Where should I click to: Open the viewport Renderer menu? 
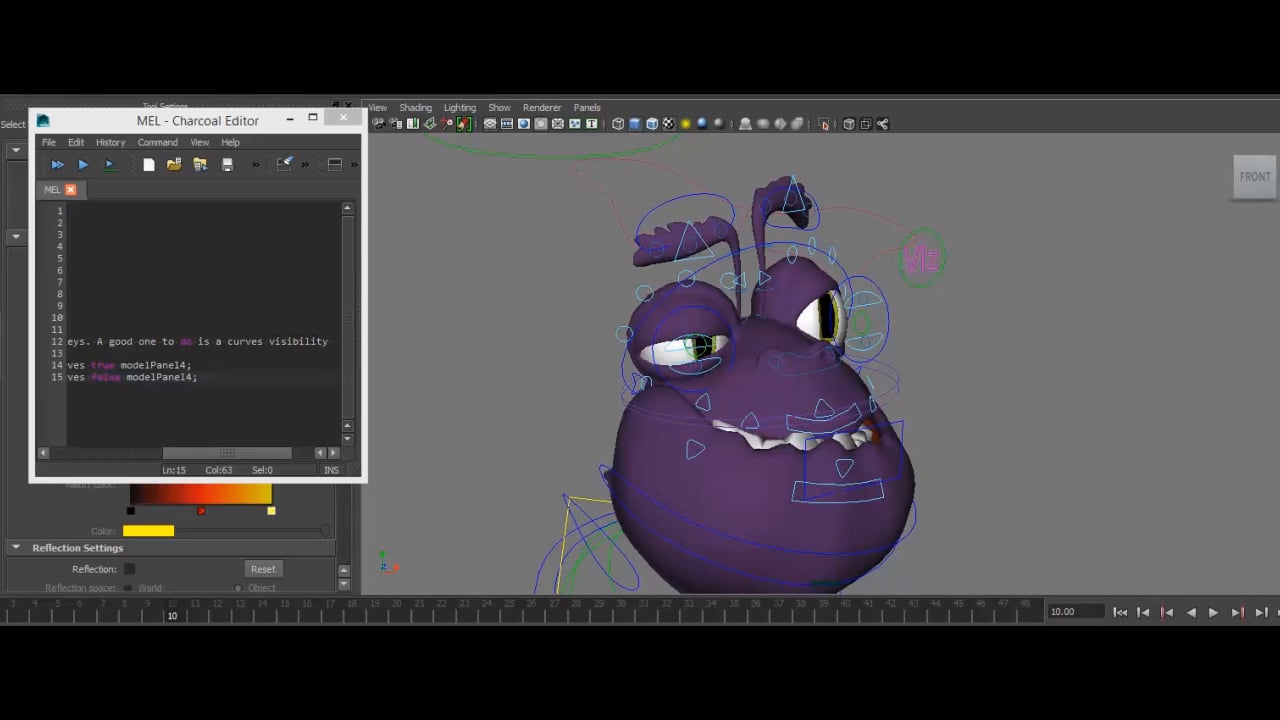click(542, 107)
